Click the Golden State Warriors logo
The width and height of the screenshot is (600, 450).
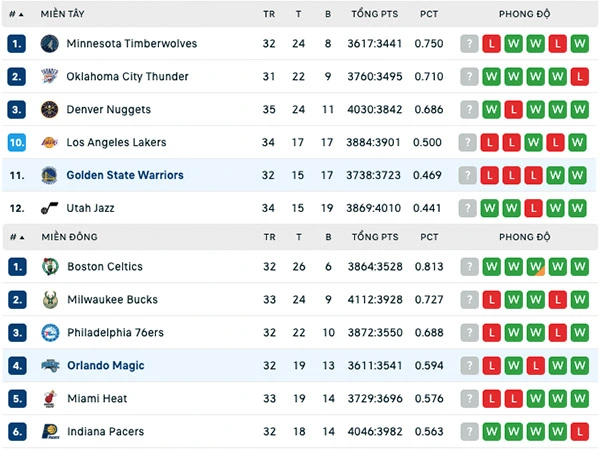point(50,175)
